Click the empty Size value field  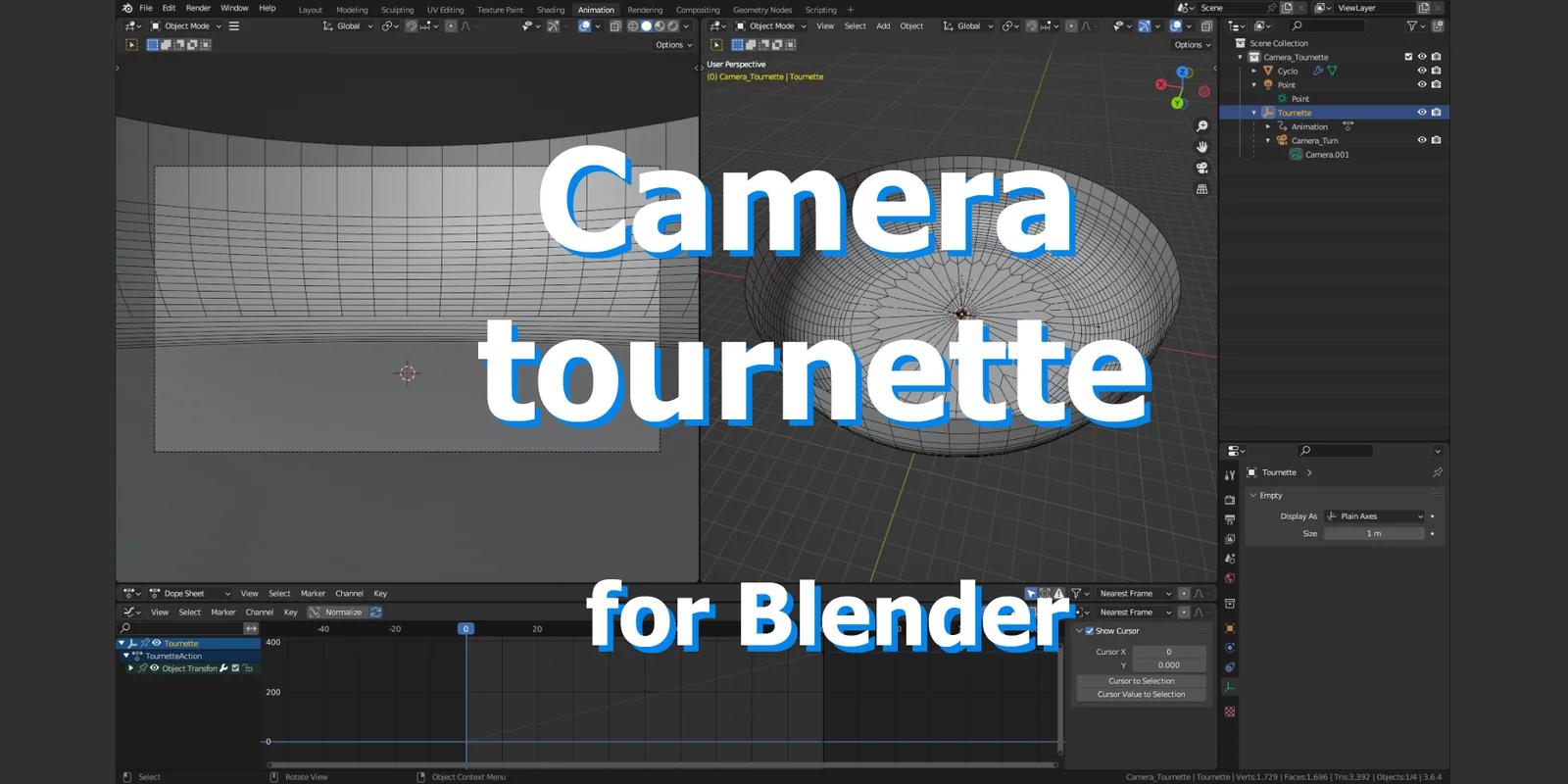[x=1373, y=534]
